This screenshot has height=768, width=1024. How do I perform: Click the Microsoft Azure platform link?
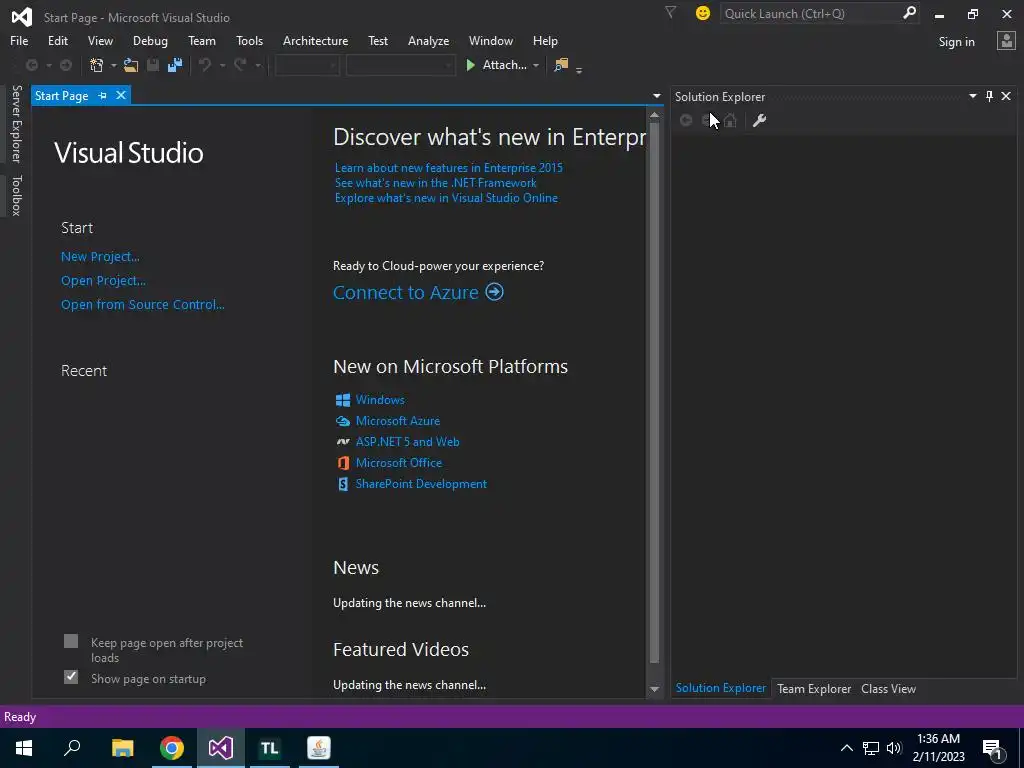pyautogui.click(x=398, y=421)
